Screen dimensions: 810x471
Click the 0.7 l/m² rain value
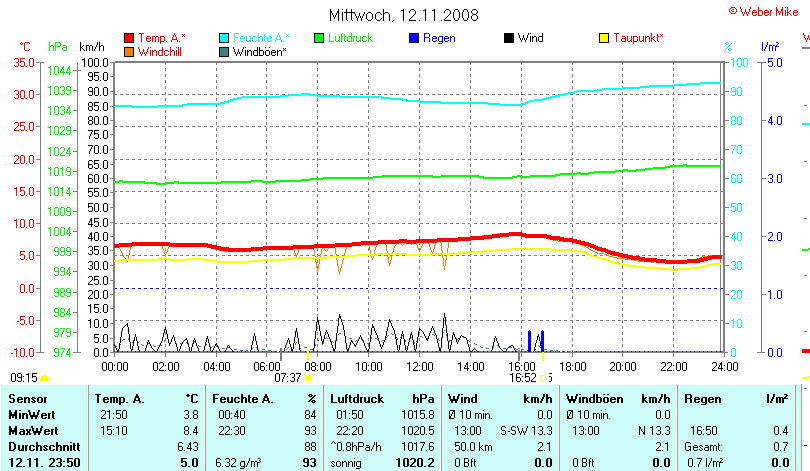705,463
